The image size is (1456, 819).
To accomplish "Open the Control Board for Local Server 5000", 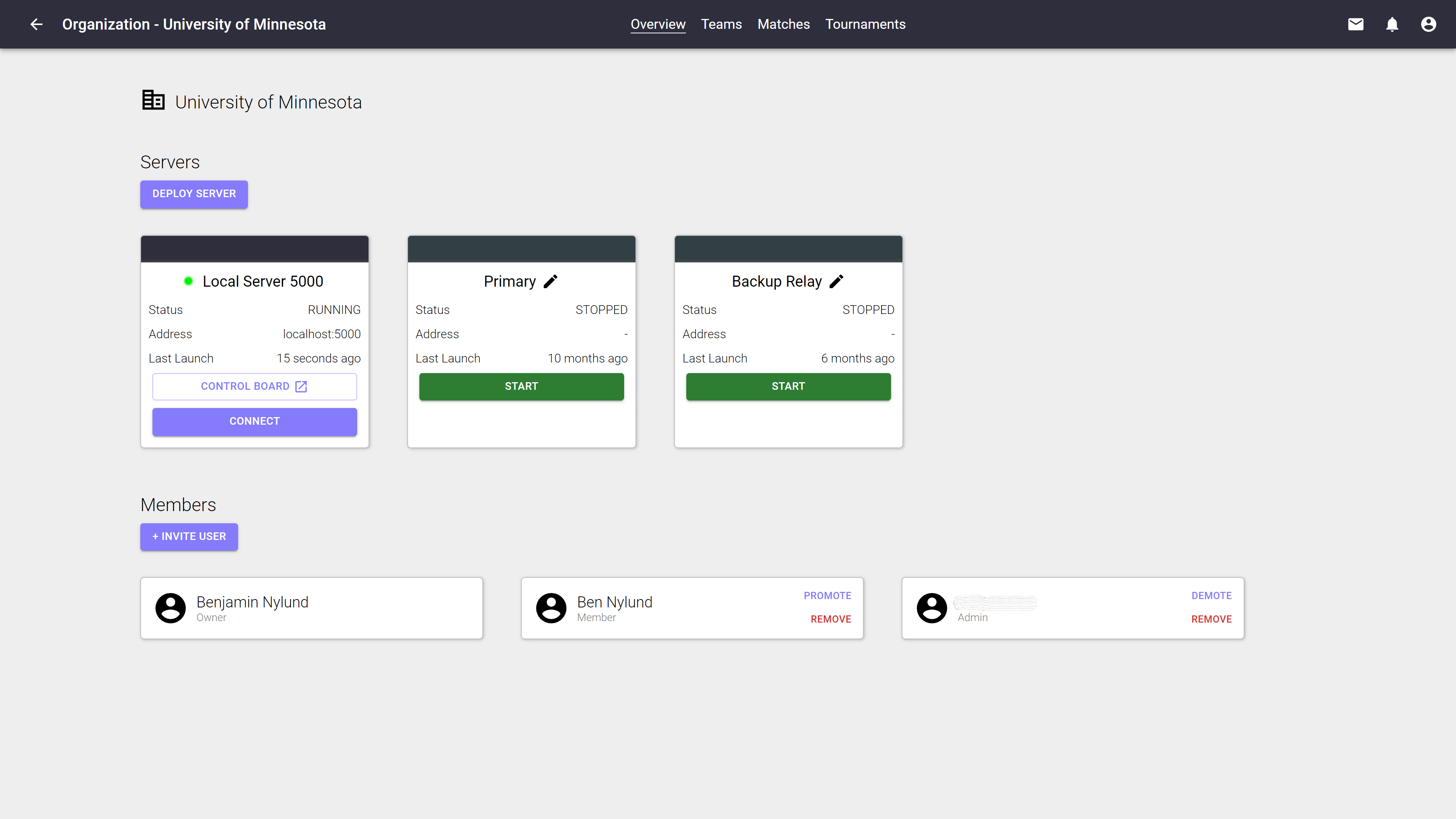I will pyautogui.click(x=254, y=387).
